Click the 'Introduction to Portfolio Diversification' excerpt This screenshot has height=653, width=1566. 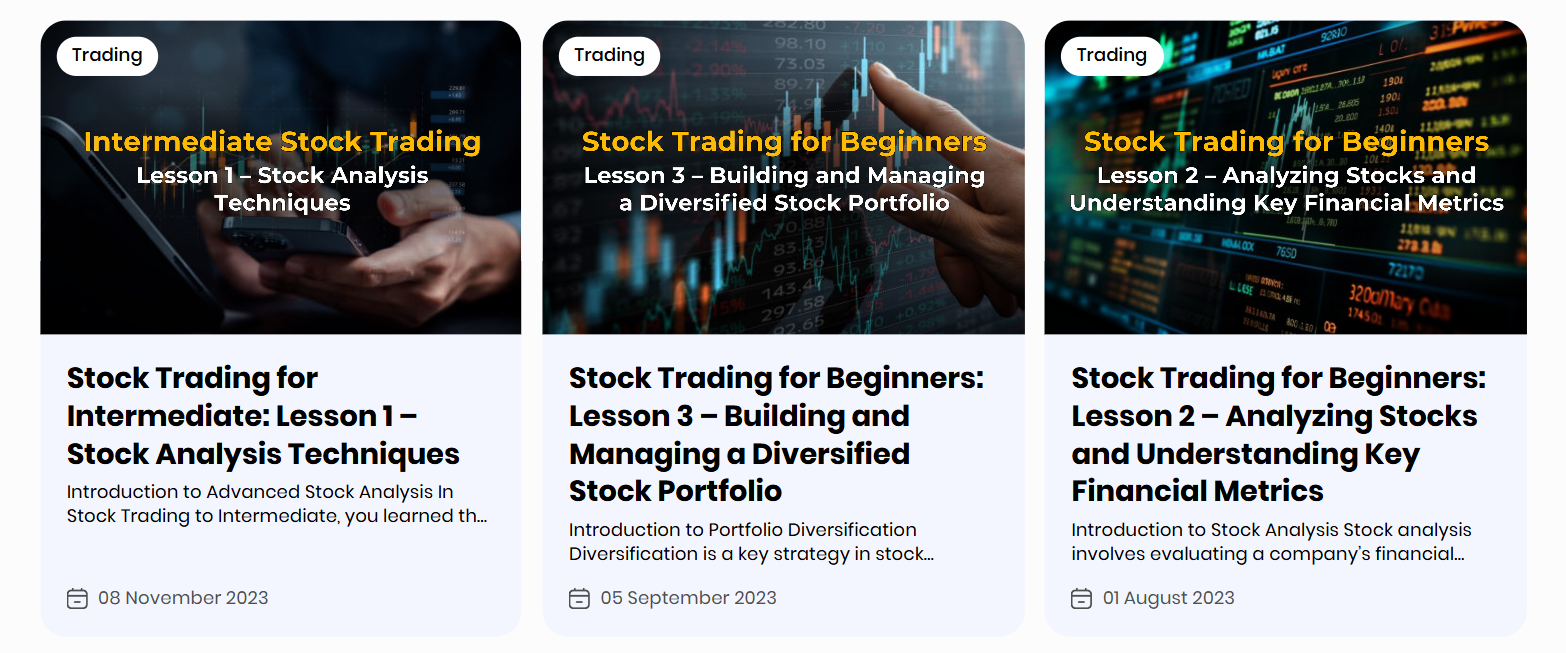(751, 541)
